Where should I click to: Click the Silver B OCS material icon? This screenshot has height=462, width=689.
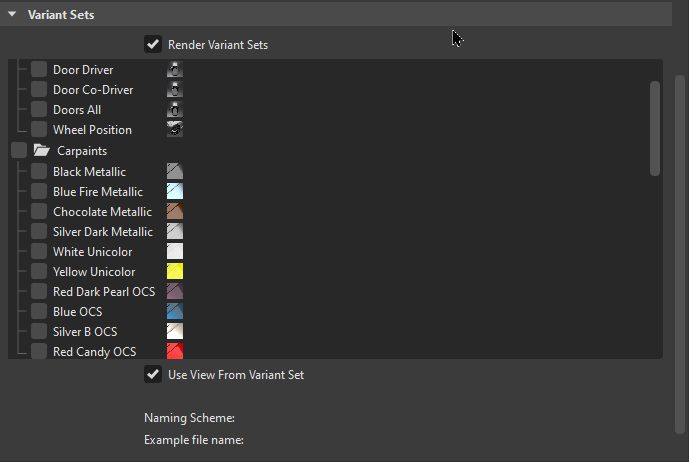click(175, 332)
